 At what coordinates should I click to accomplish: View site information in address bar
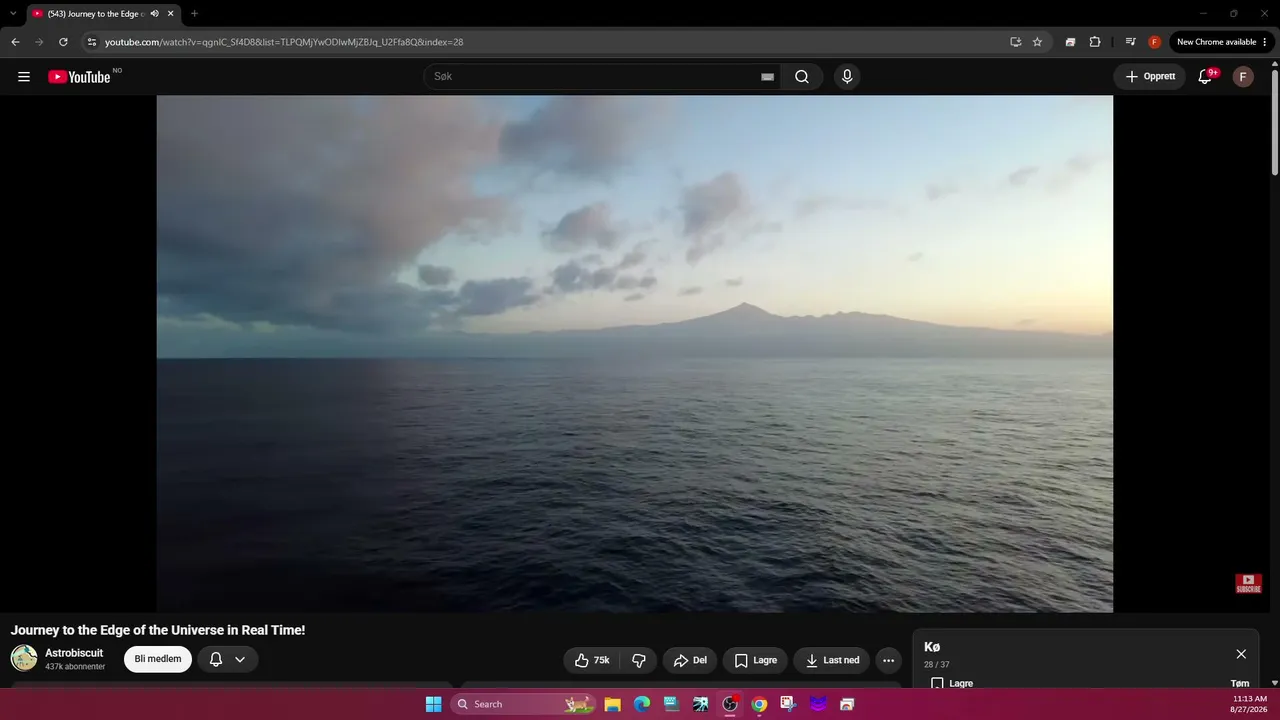[92, 42]
